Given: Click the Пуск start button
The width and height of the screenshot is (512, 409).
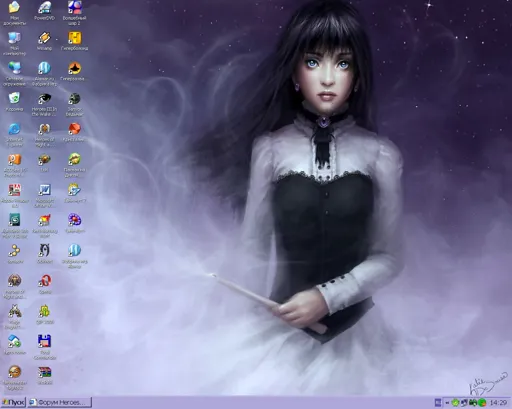Looking at the screenshot, I should point(13,402).
